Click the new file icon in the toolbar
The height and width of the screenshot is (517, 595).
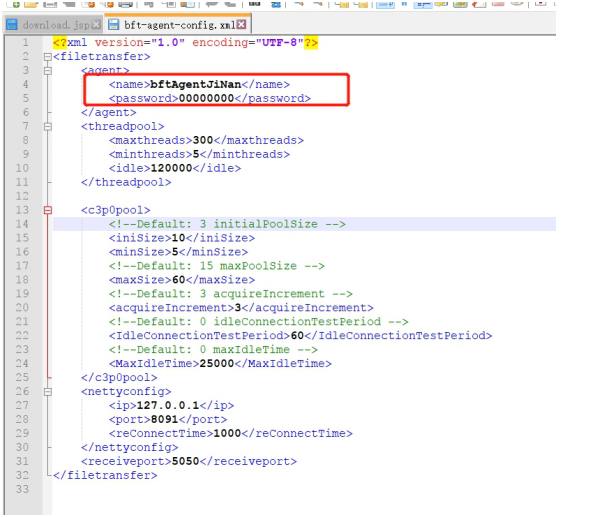[x=14, y=4]
